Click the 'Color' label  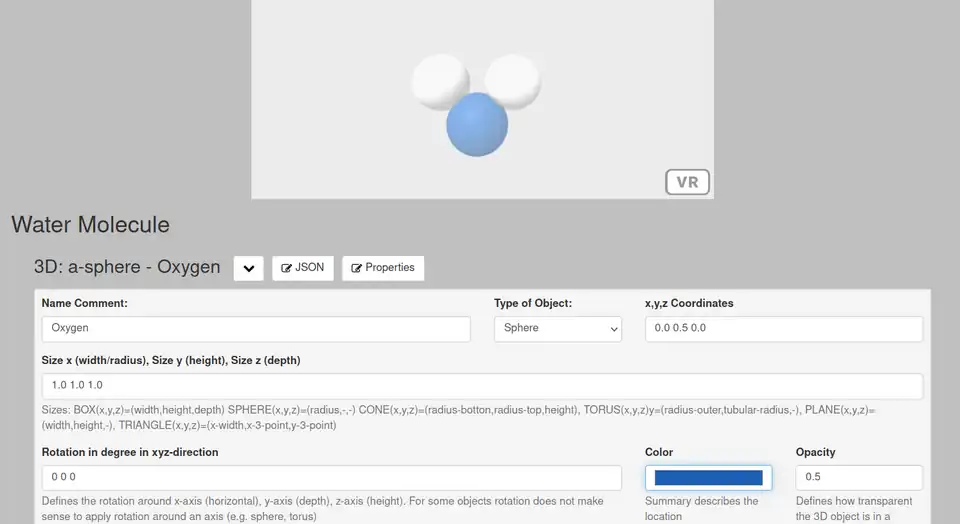point(659,452)
